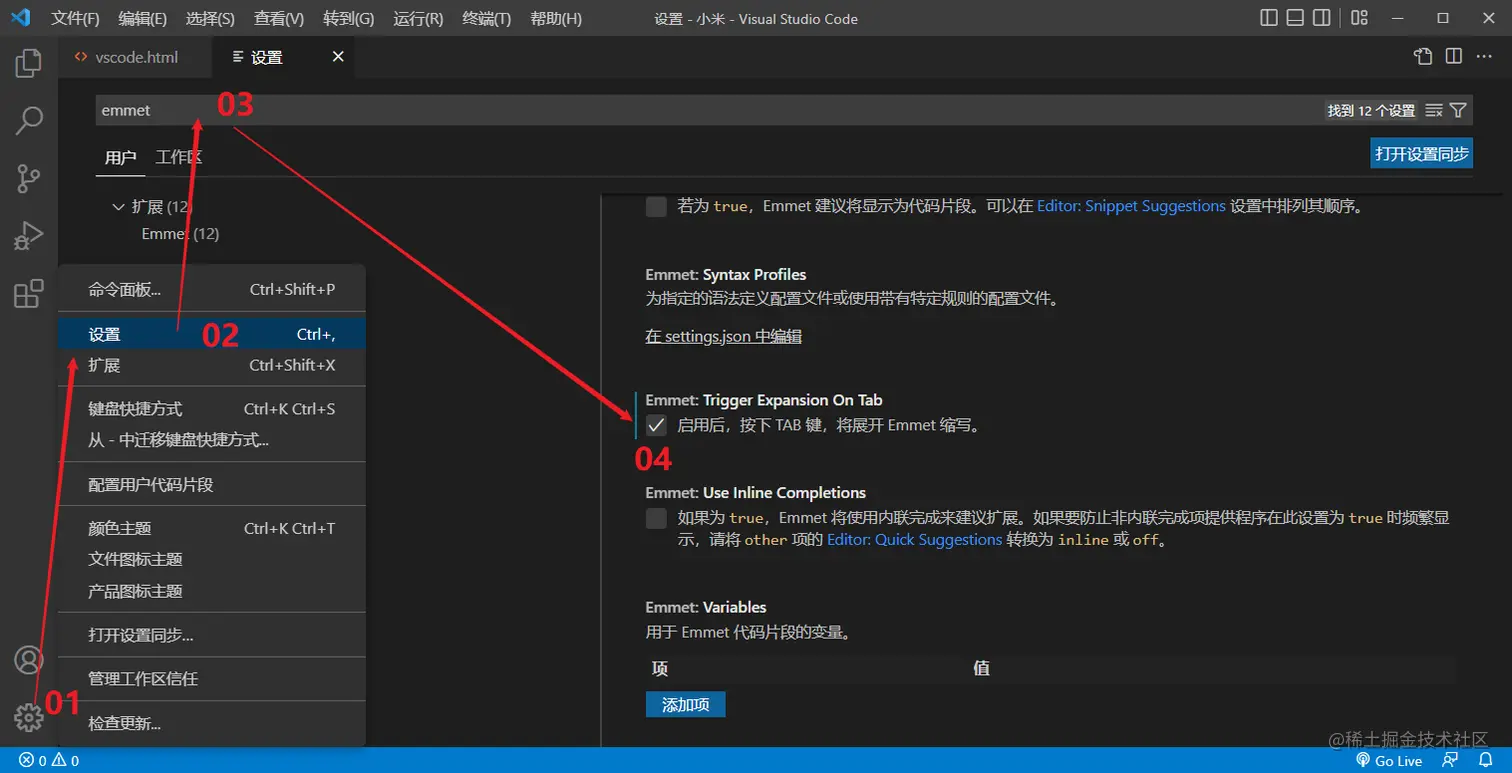1512x773 pixels.
Task: Choose 设置 from the manage menu
Action: (212, 335)
